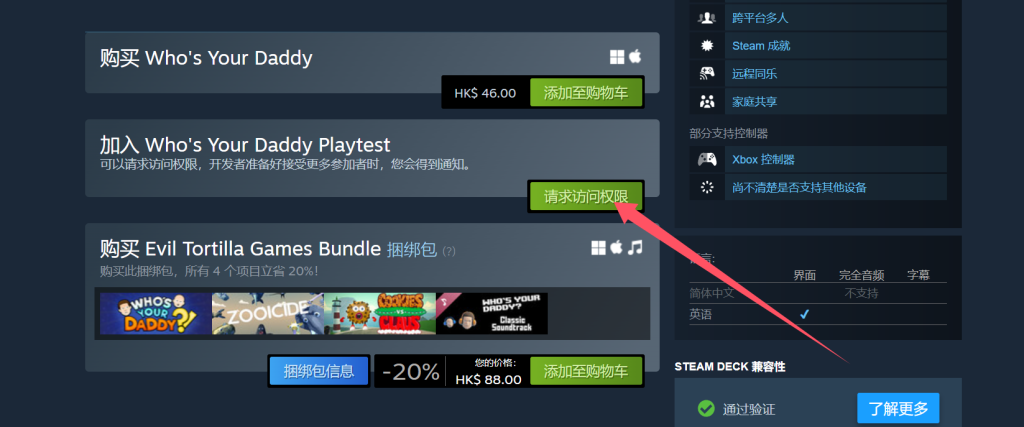The height and width of the screenshot is (427, 1024).
Task: Click the Xbox 控制器 link
Action: 763,159
